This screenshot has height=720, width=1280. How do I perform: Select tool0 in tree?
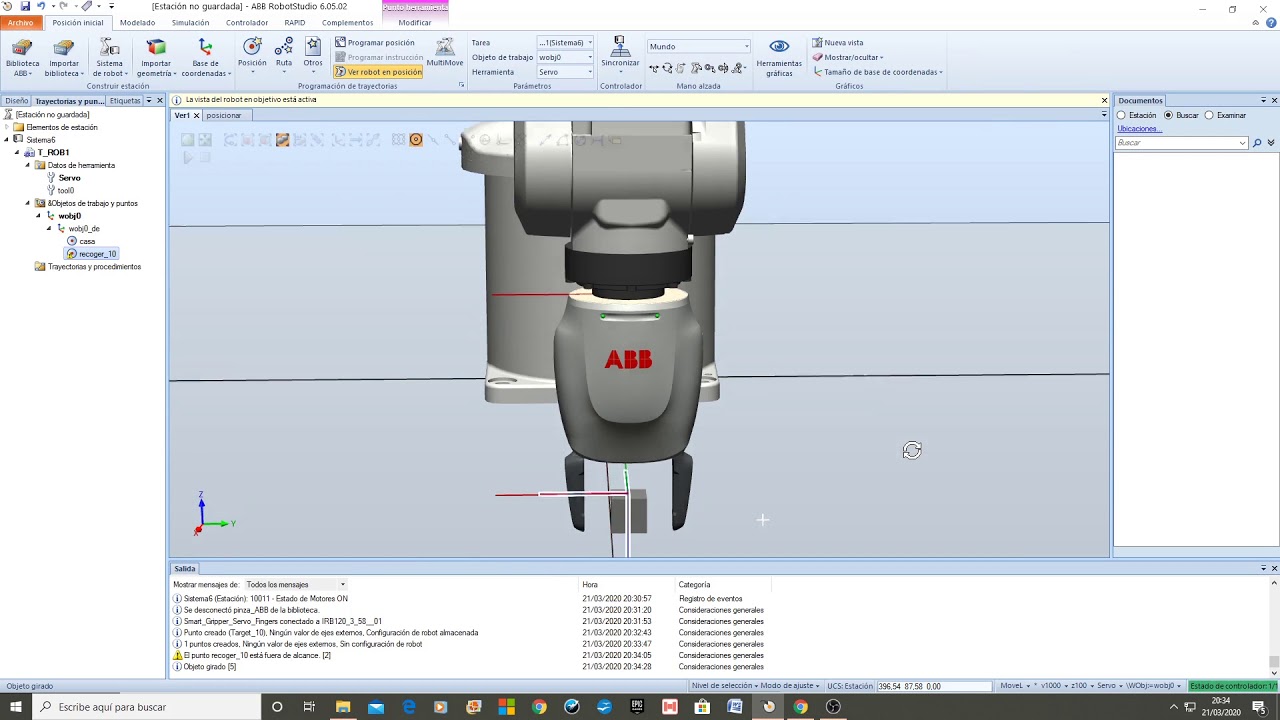(60, 190)
